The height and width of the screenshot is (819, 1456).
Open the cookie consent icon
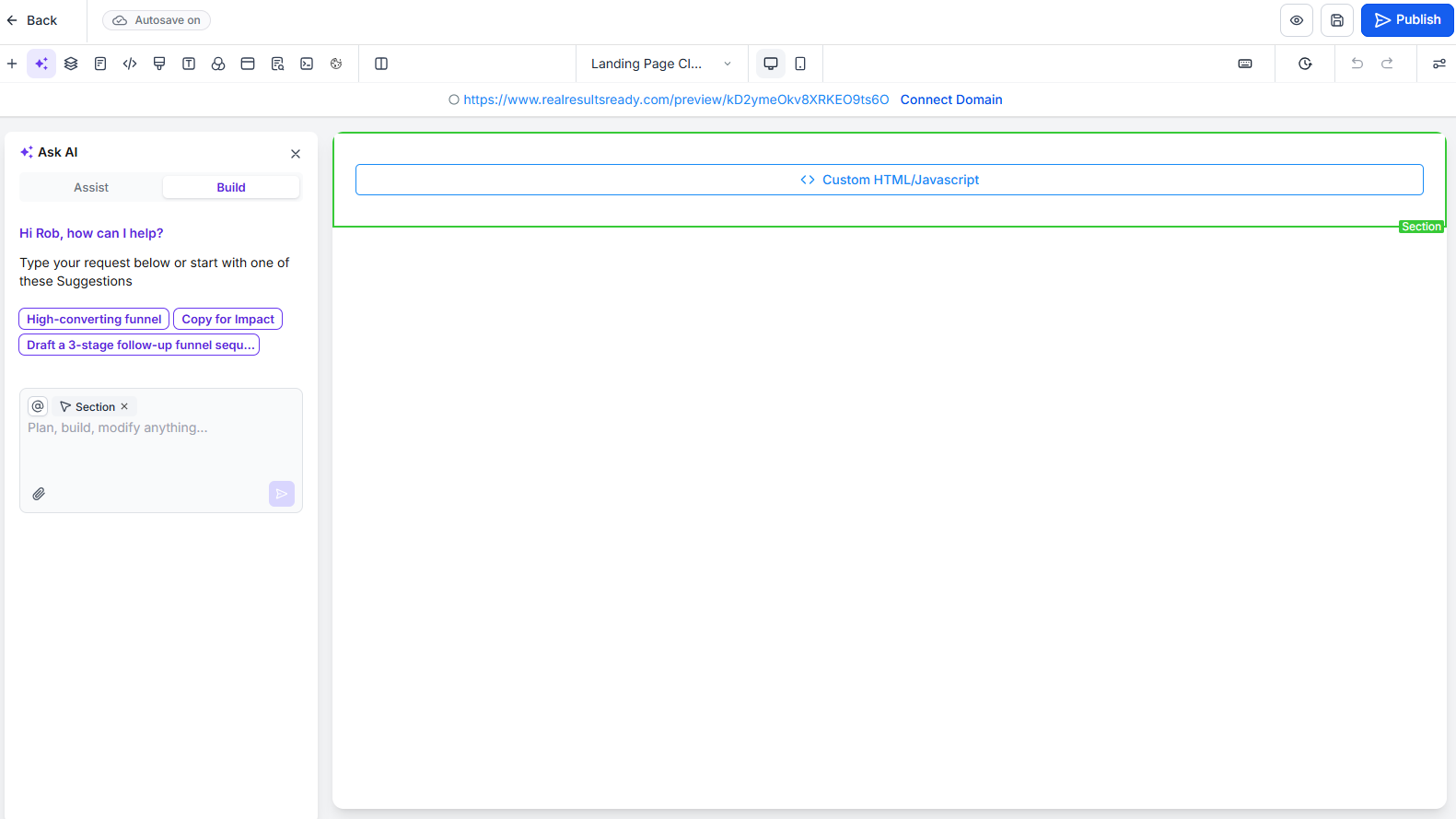click(336, 64)
